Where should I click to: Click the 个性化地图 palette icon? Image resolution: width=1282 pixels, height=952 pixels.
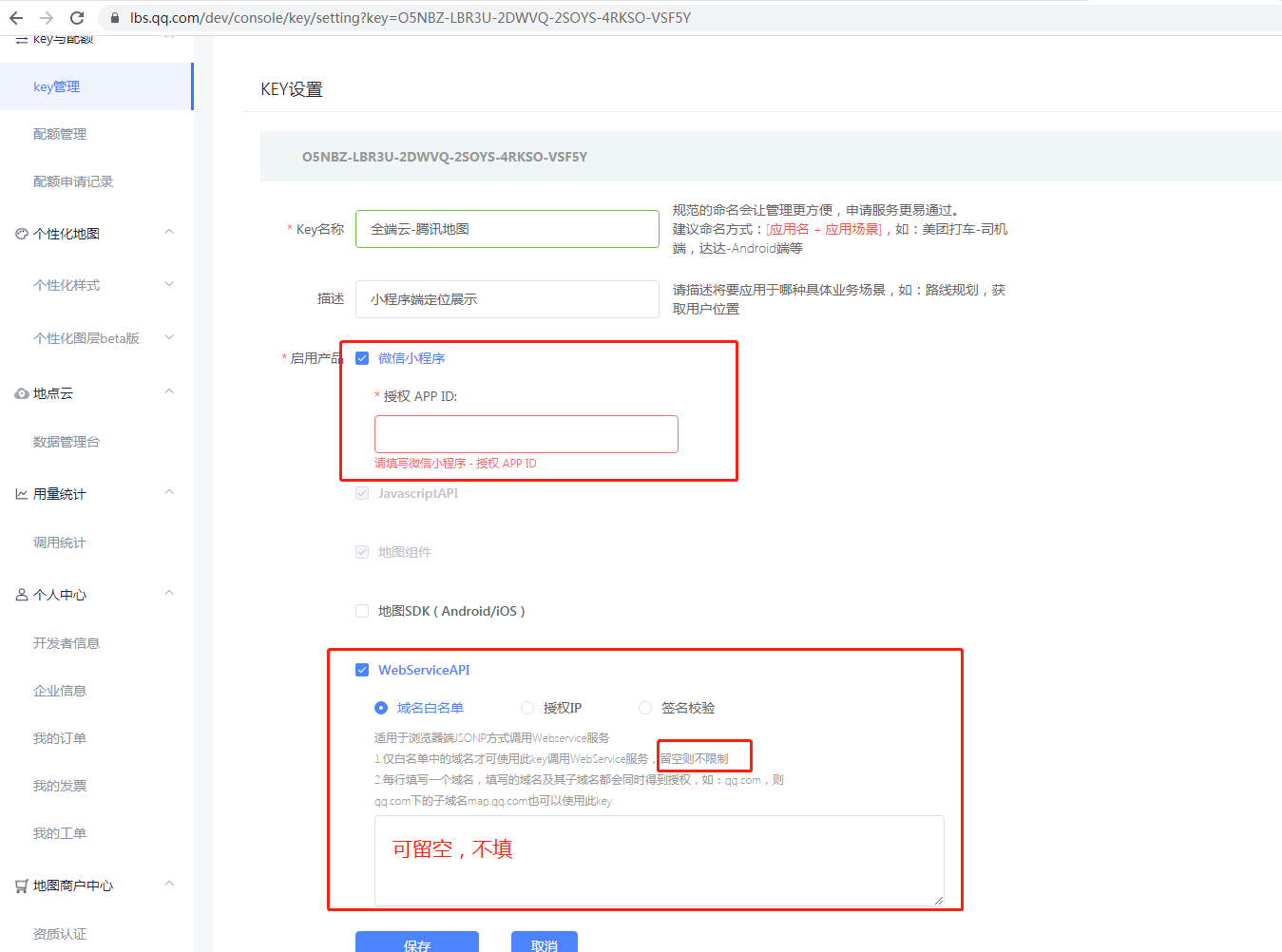click(22, 234)
